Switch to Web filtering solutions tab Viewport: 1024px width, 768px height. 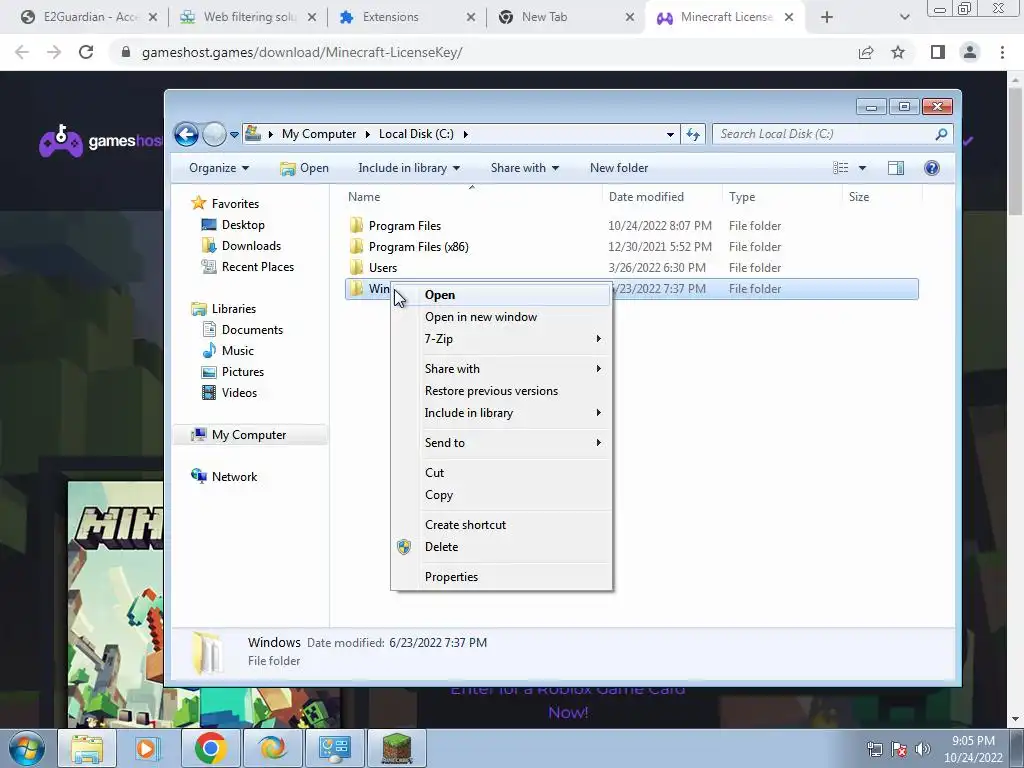(248, 17)
